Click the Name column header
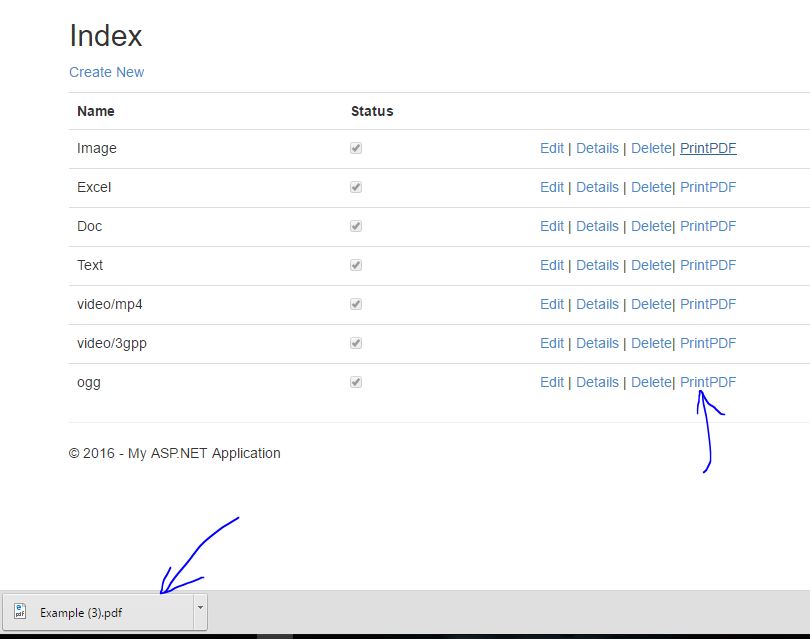This screenshot has height=639, width=810. click(95, 110)
